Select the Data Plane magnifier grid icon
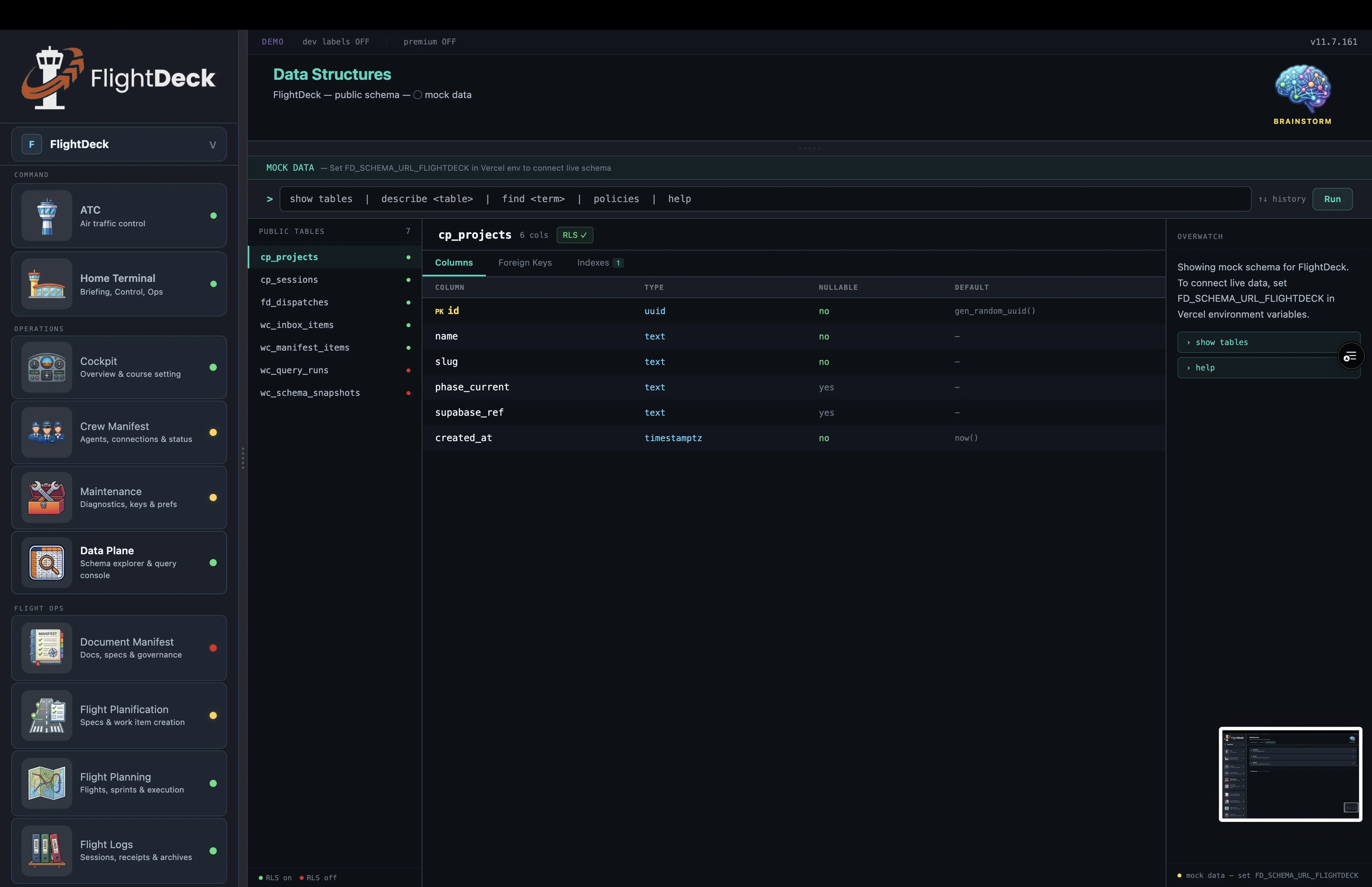Screen dimensions: 1372x887 [x=46, y=563]
